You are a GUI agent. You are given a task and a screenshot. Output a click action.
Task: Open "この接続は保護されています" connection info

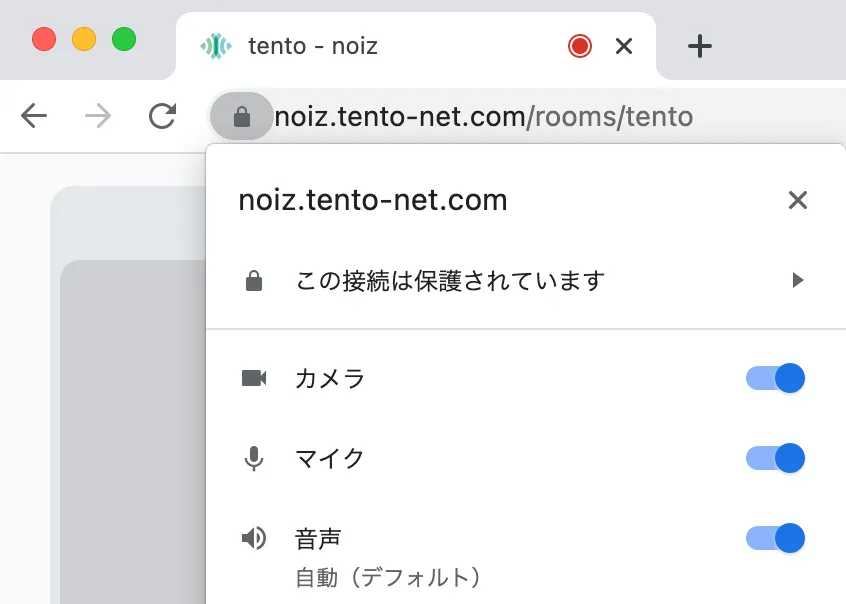click(x=450, y=281)
